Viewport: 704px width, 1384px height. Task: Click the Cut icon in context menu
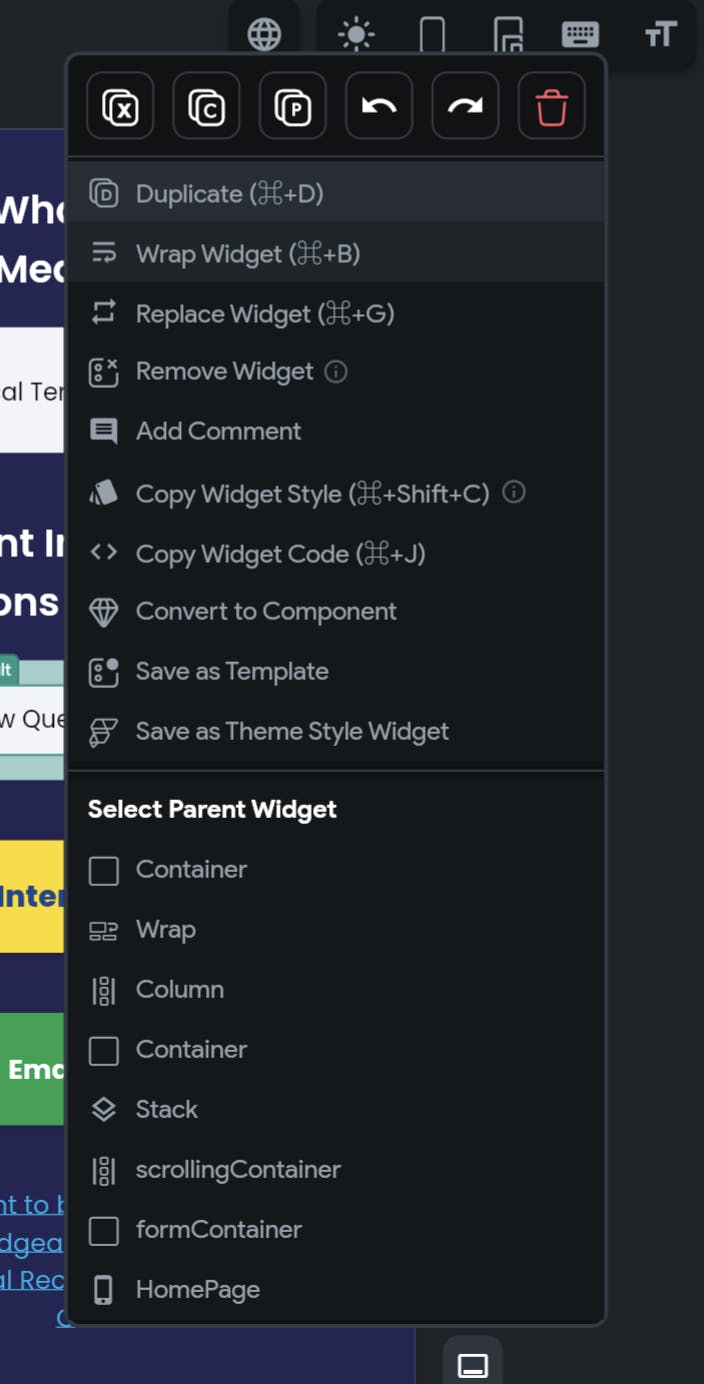[x=120, y=106]
